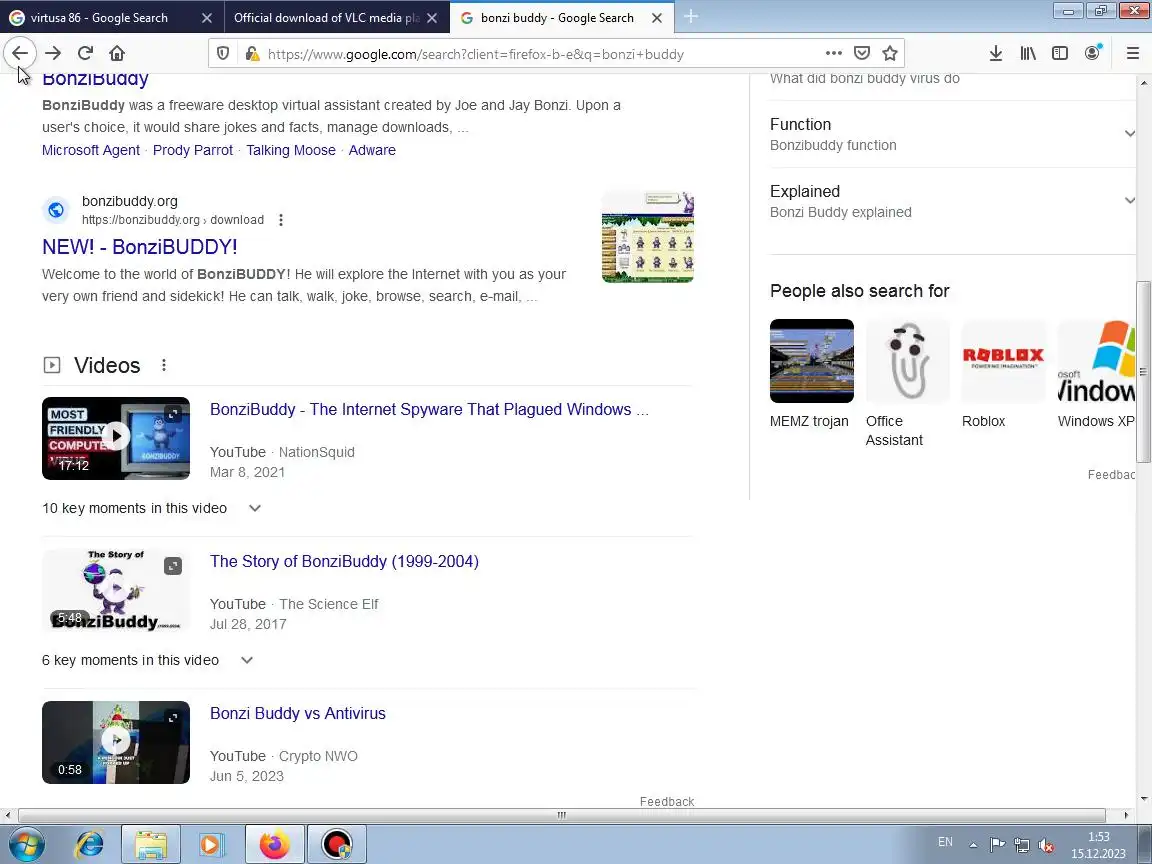Open the Downloads panel
The width and height of the screenshot is (1152, 864).
click(x=996, y=53)
